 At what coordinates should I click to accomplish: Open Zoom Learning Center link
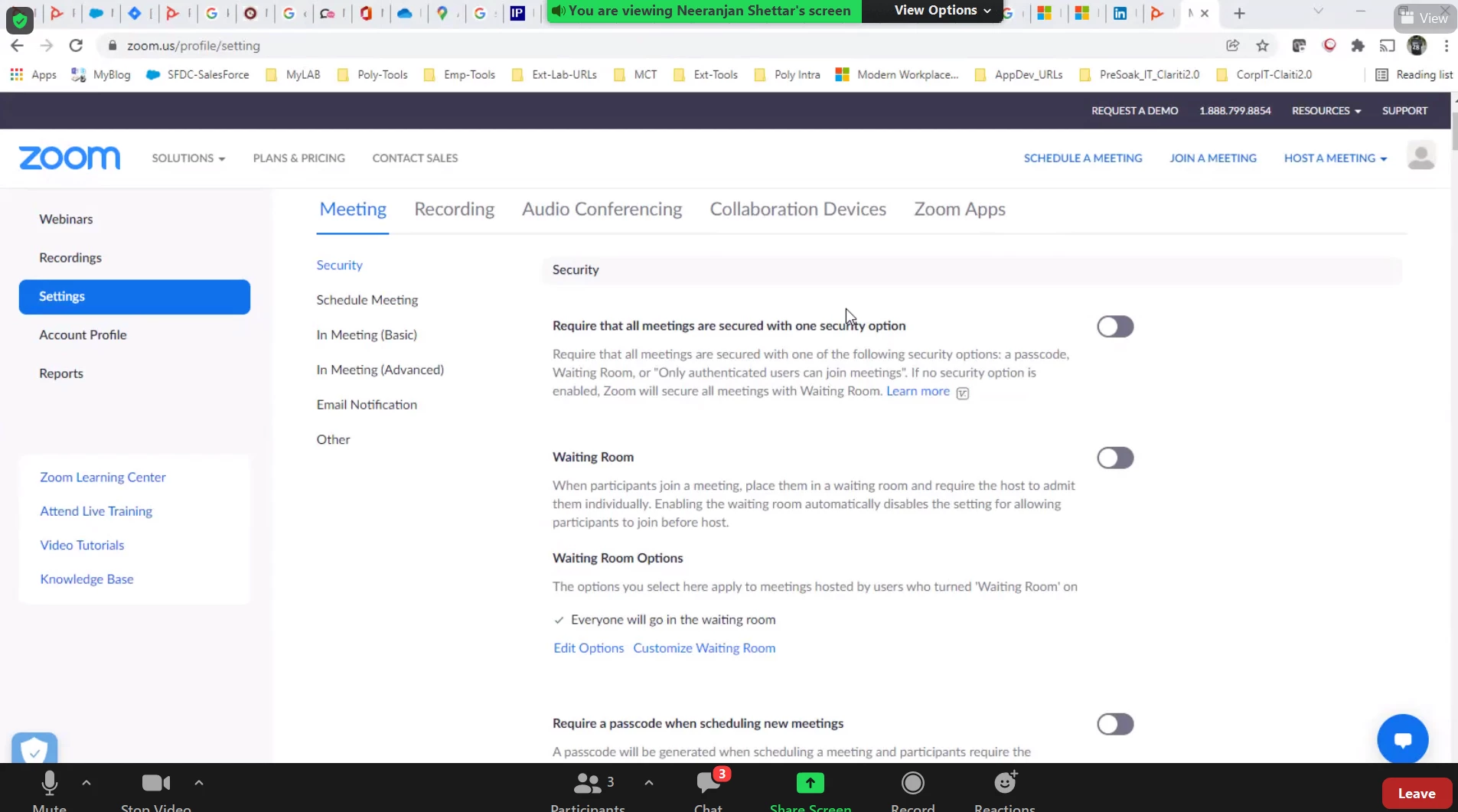click(103, 477)
